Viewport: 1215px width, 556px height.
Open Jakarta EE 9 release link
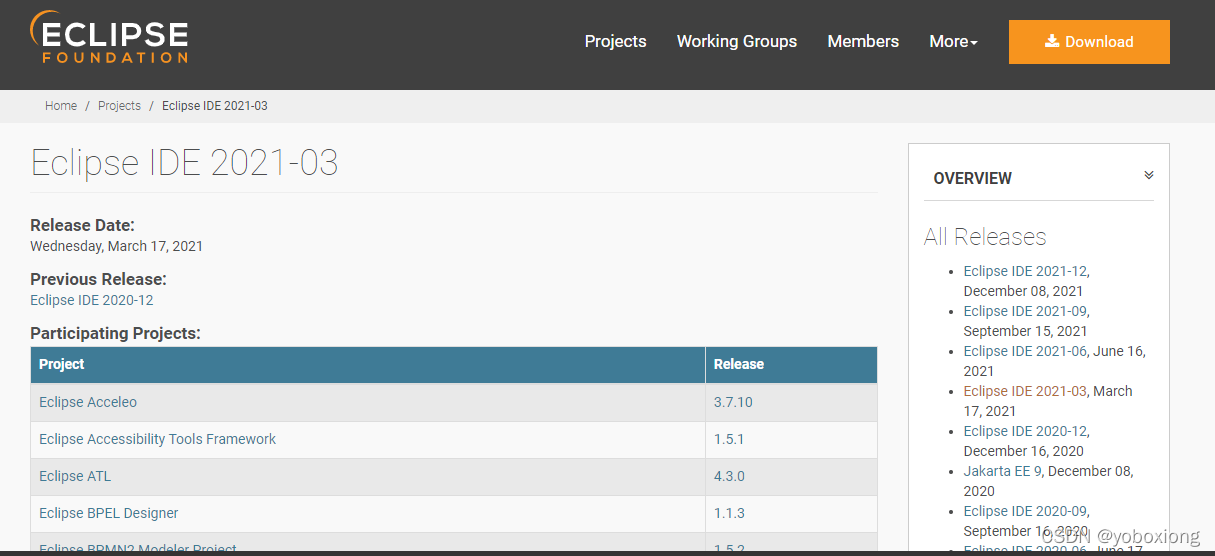coord(1004,471)
